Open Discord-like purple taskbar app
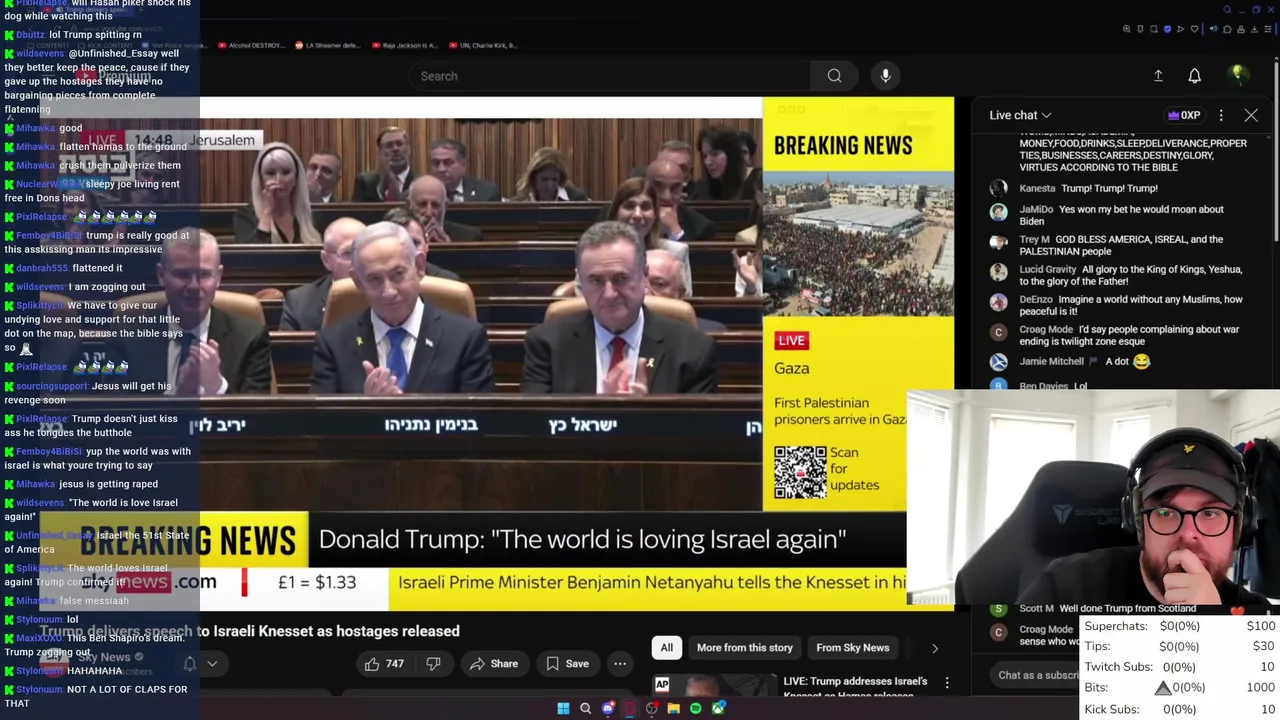The image size is (1280, 720). click(x=608, y=708)
